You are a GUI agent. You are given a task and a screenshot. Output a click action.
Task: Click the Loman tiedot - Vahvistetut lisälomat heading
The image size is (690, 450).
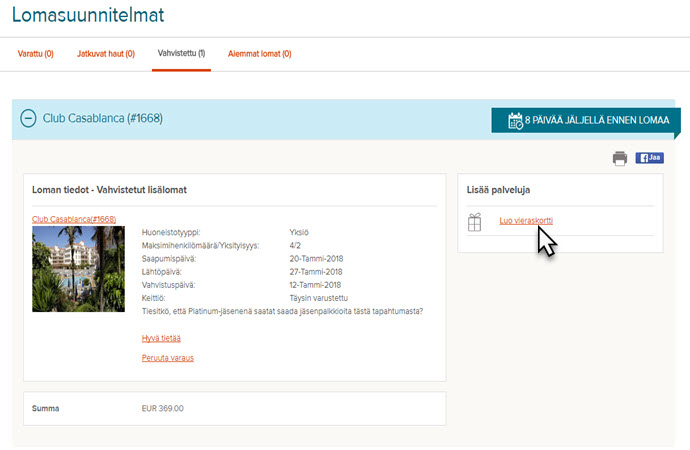pos(110,190)
